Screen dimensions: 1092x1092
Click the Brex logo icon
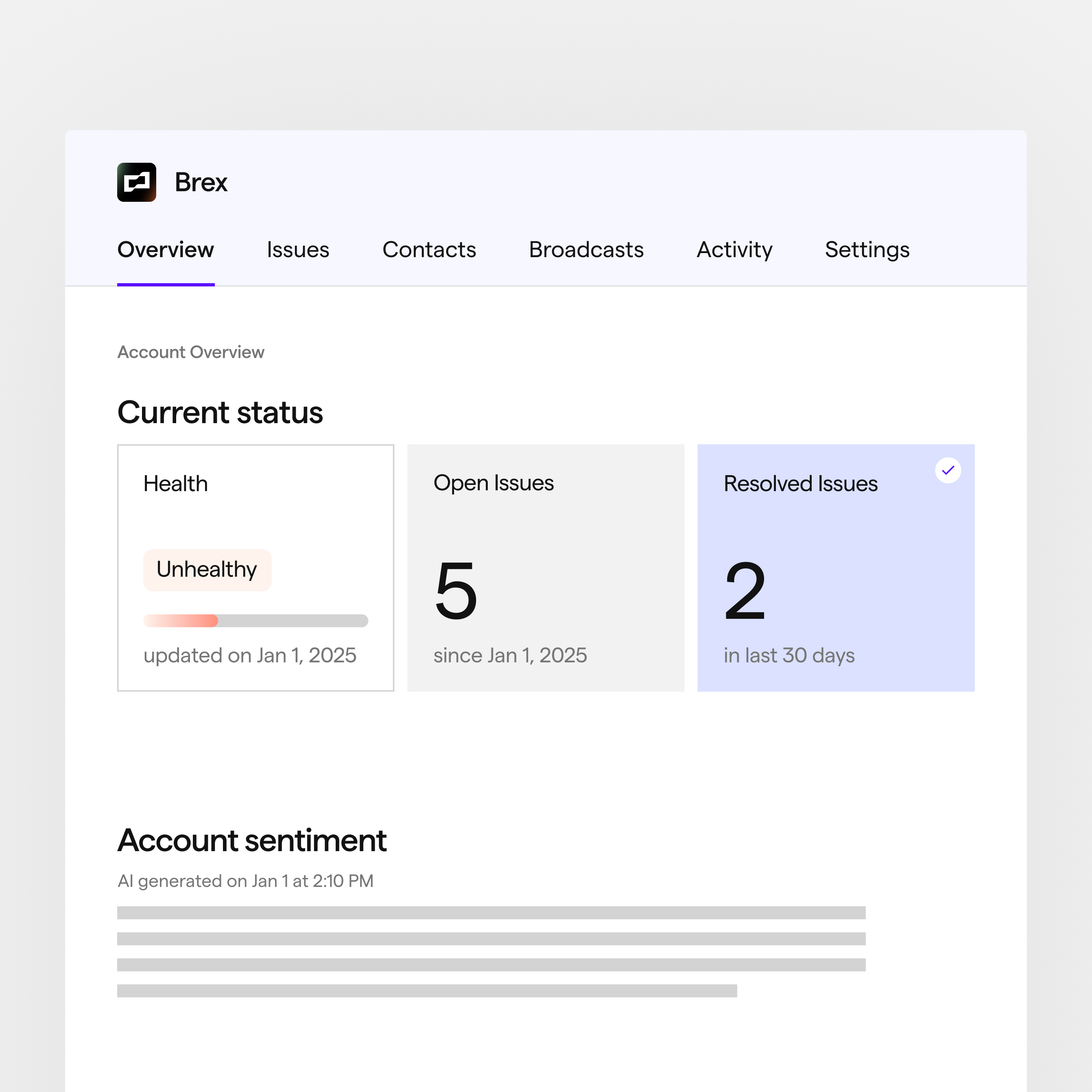tap(136, 182)
